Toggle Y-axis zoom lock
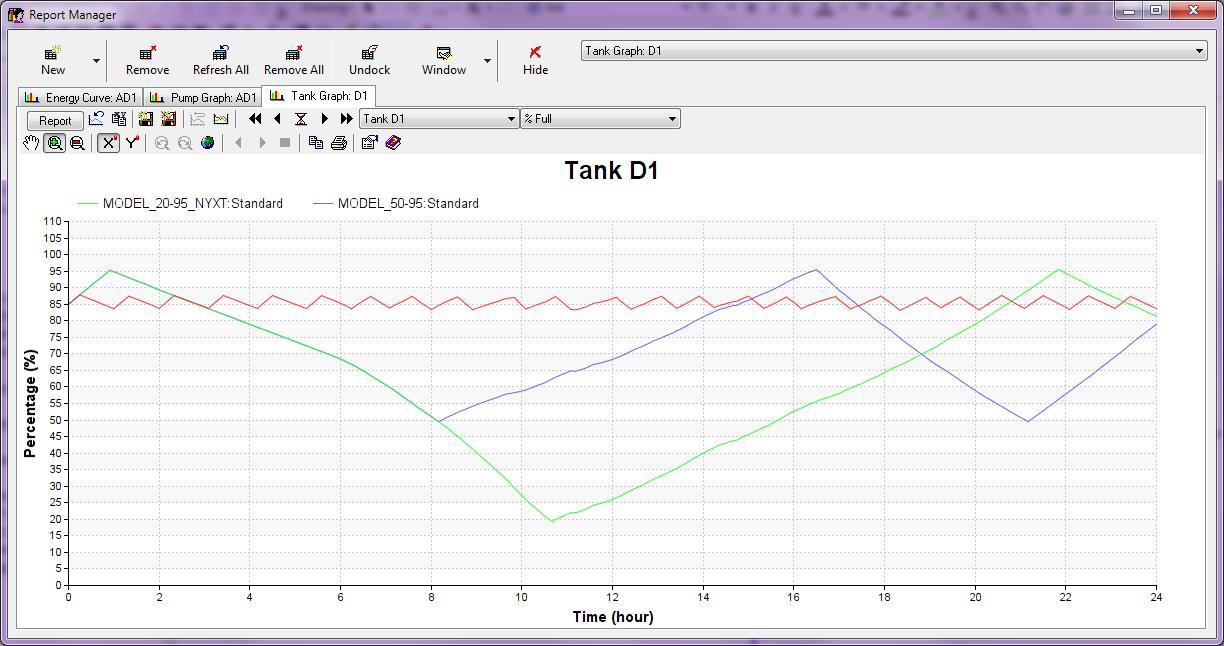 pyautogui.click(x=132, y=143)
